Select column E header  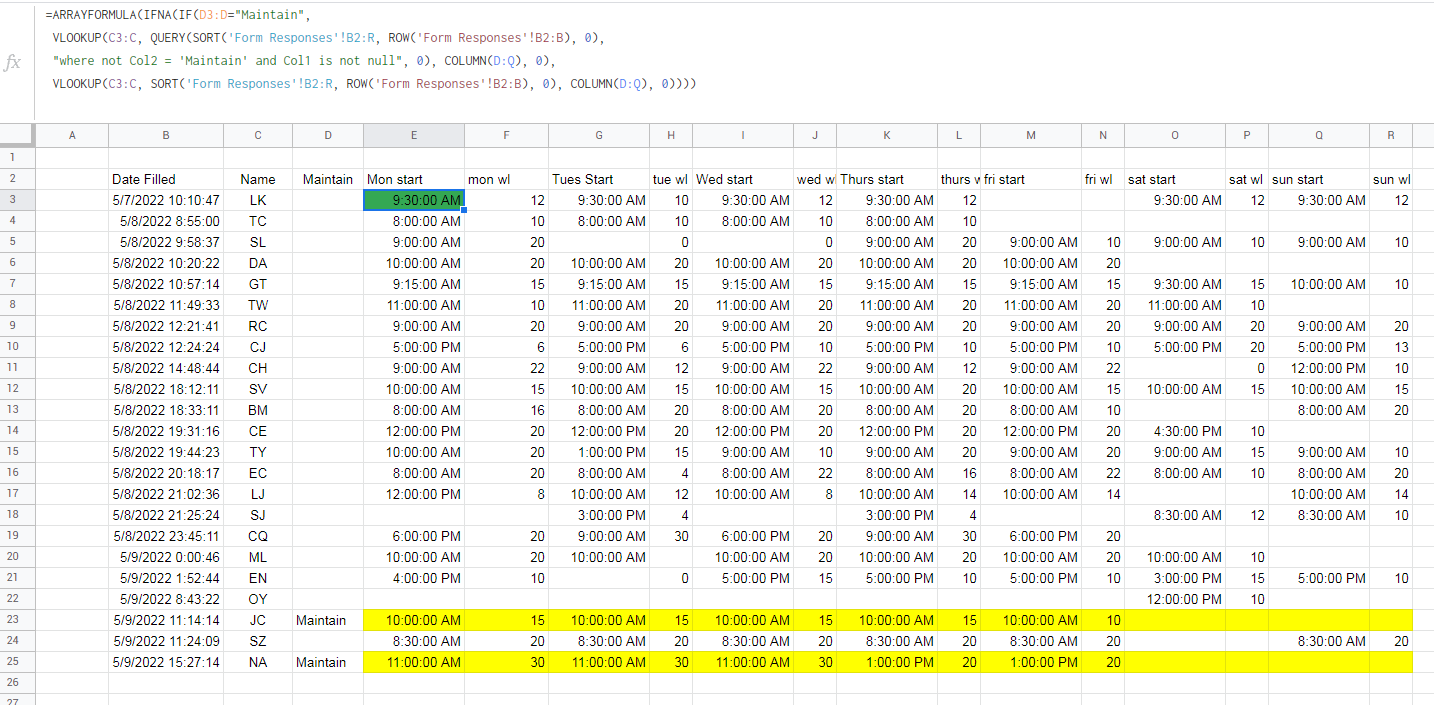click(x=414, y=135)
